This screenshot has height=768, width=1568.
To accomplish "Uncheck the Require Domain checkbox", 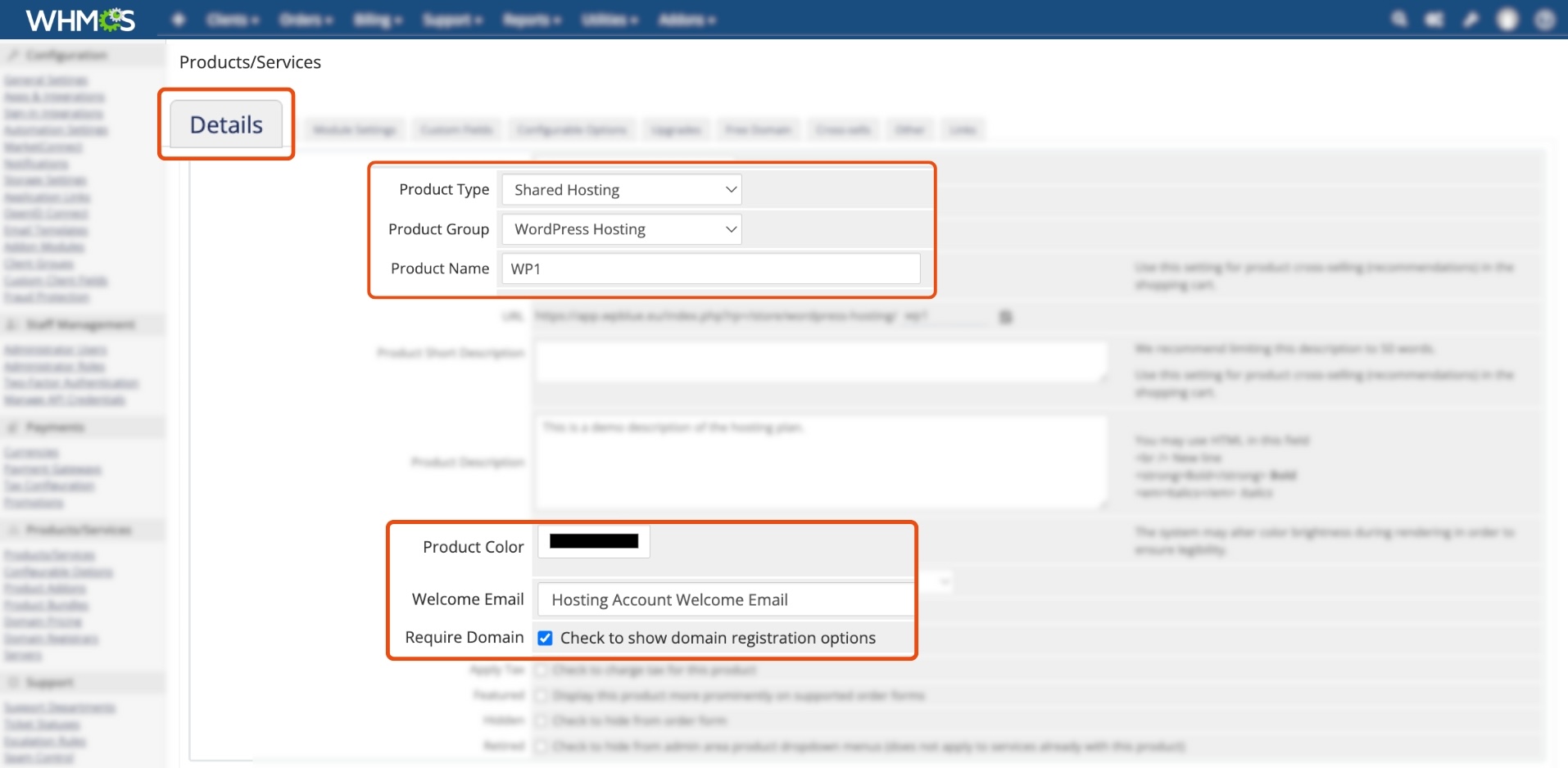I will [545, 638].
